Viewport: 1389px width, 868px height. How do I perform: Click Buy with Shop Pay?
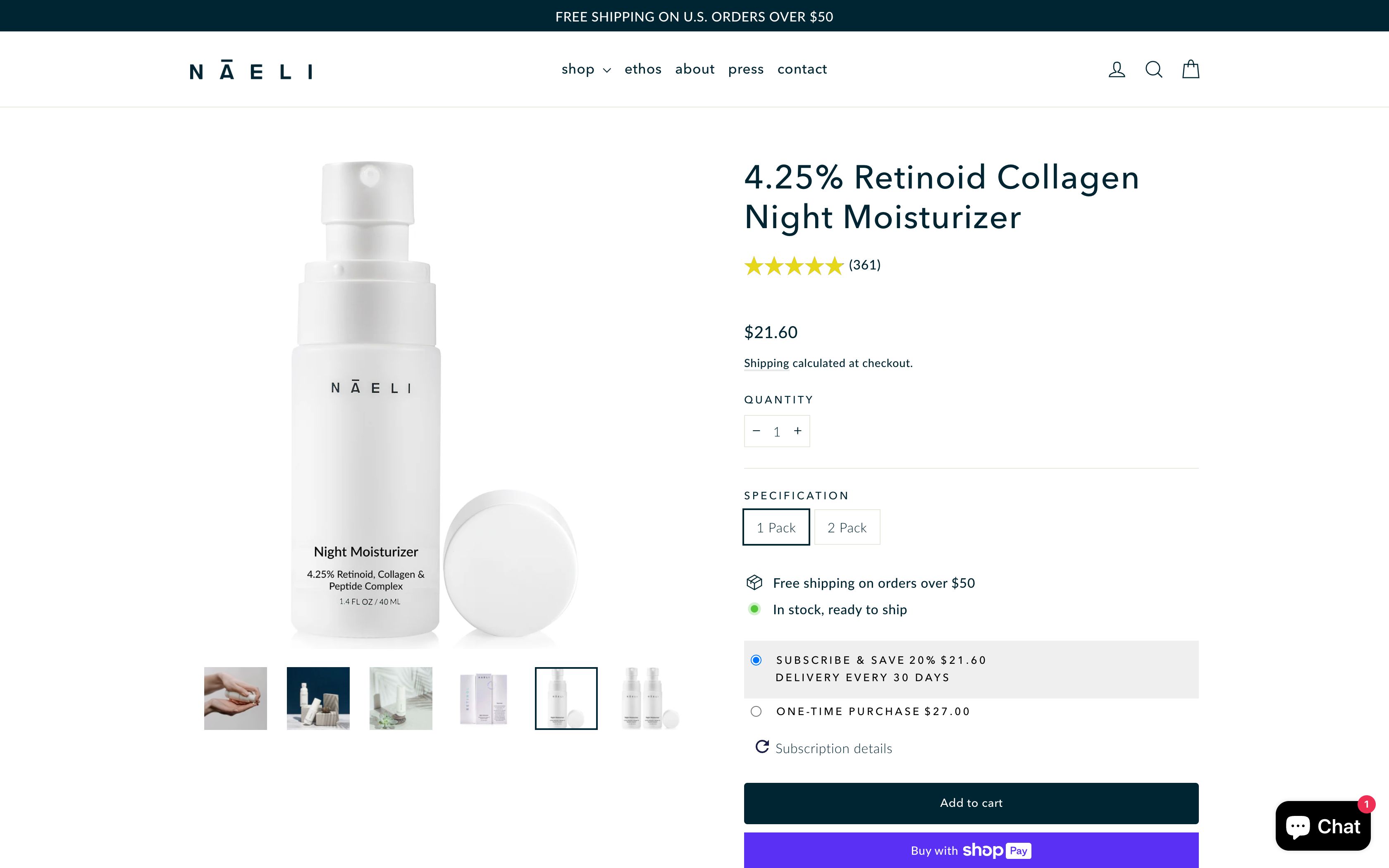971,850
